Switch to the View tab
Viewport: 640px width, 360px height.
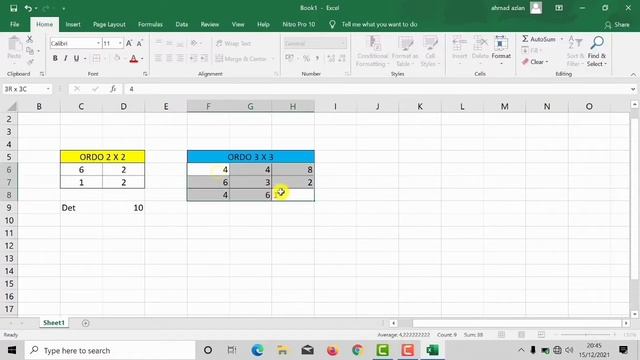point(238,24)
